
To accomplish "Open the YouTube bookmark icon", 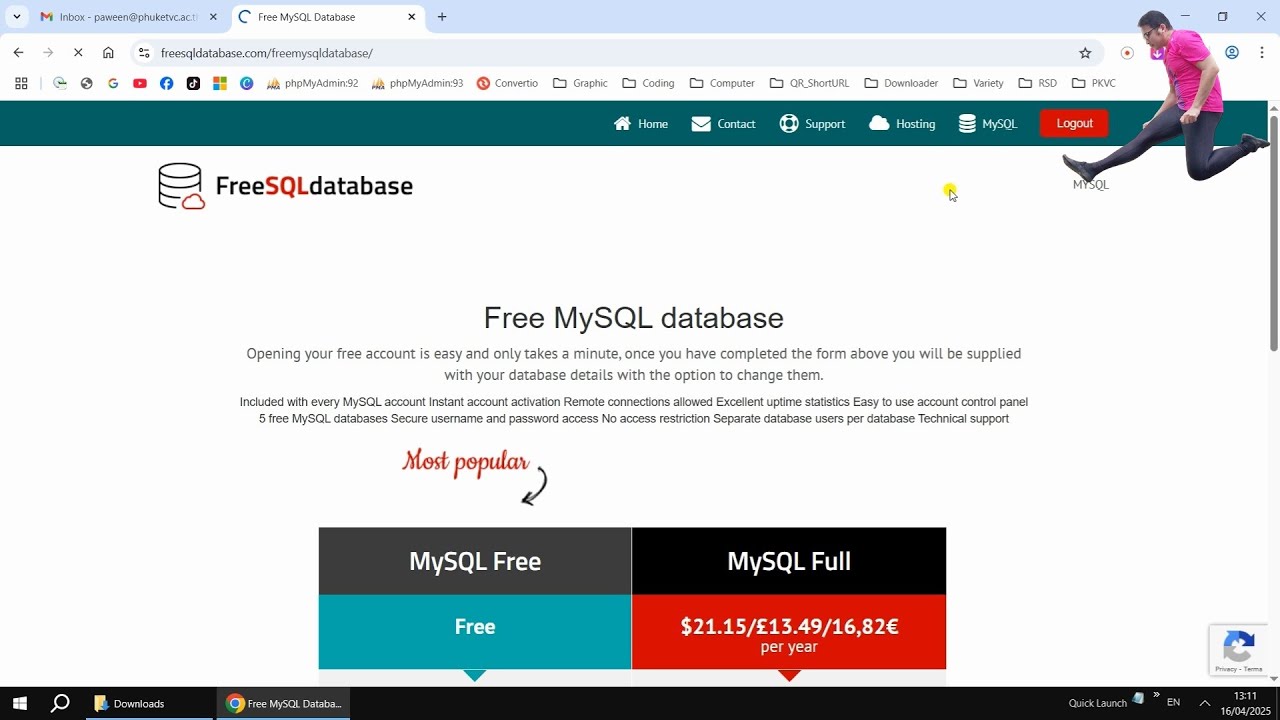I will point(140,83).
